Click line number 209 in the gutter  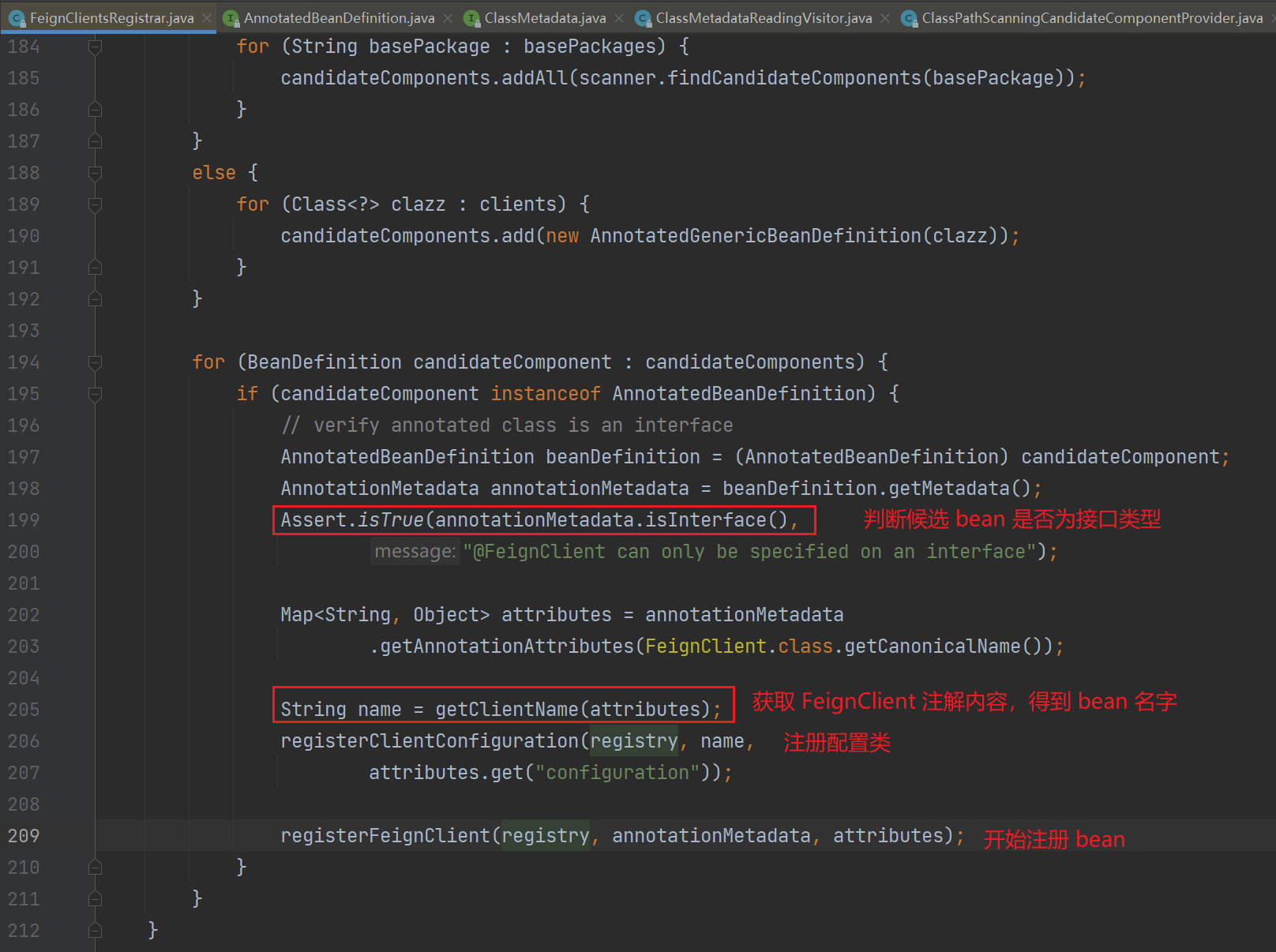point(24,836)
